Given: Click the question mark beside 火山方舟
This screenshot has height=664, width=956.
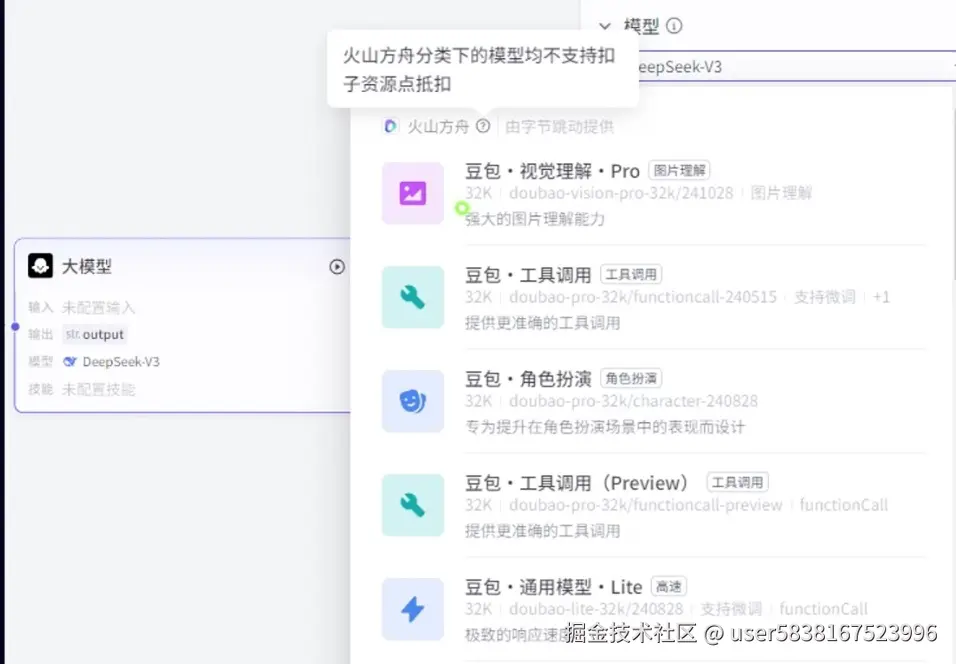Looking at the screenshot, I should [x=483, y=126].
